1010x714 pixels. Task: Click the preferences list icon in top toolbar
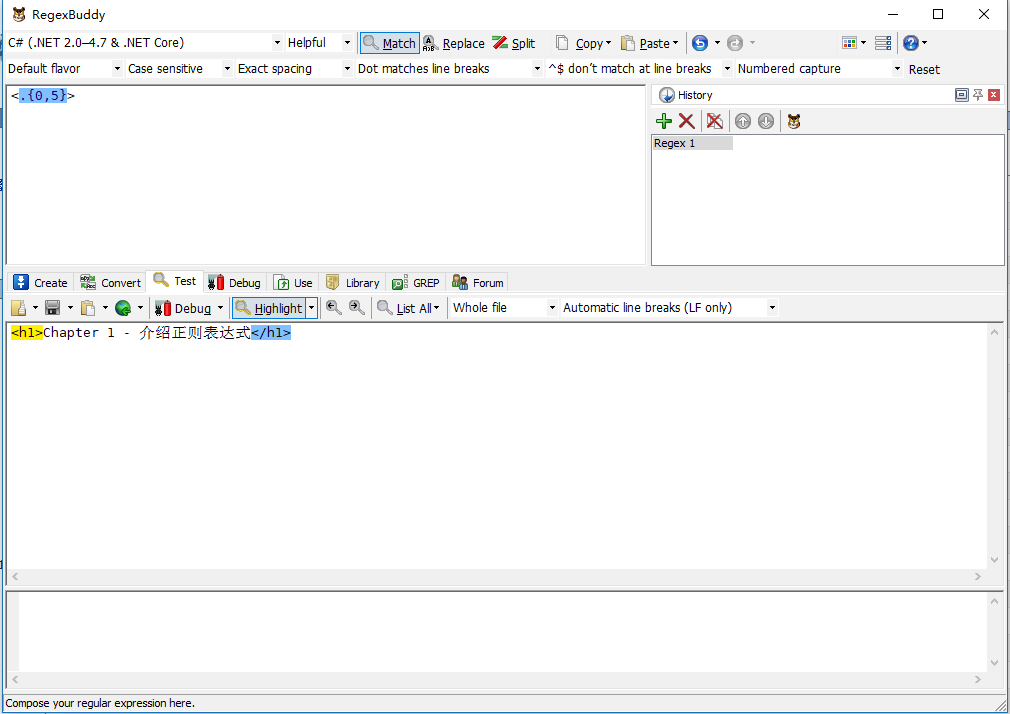tap(883, 43)
